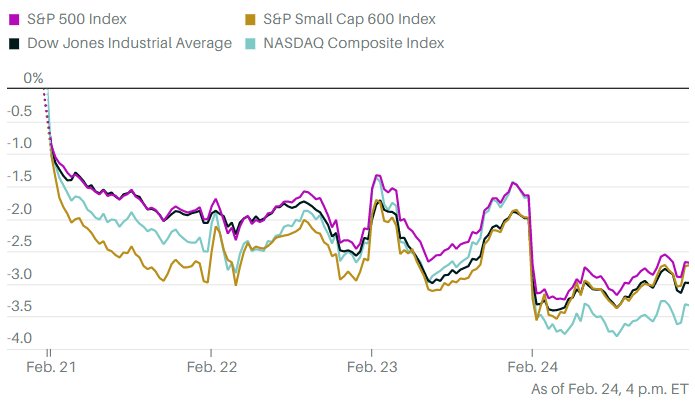Click the black Dow Jones legend swatch
The image size is (695, 401).
tap(14, 43)
